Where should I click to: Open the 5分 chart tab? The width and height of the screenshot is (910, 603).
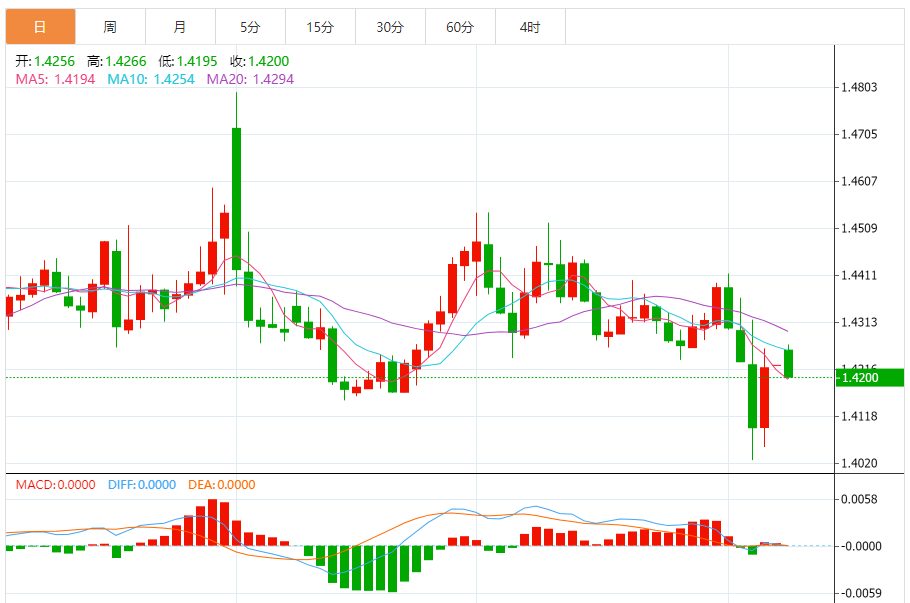(x=250, y=27)
